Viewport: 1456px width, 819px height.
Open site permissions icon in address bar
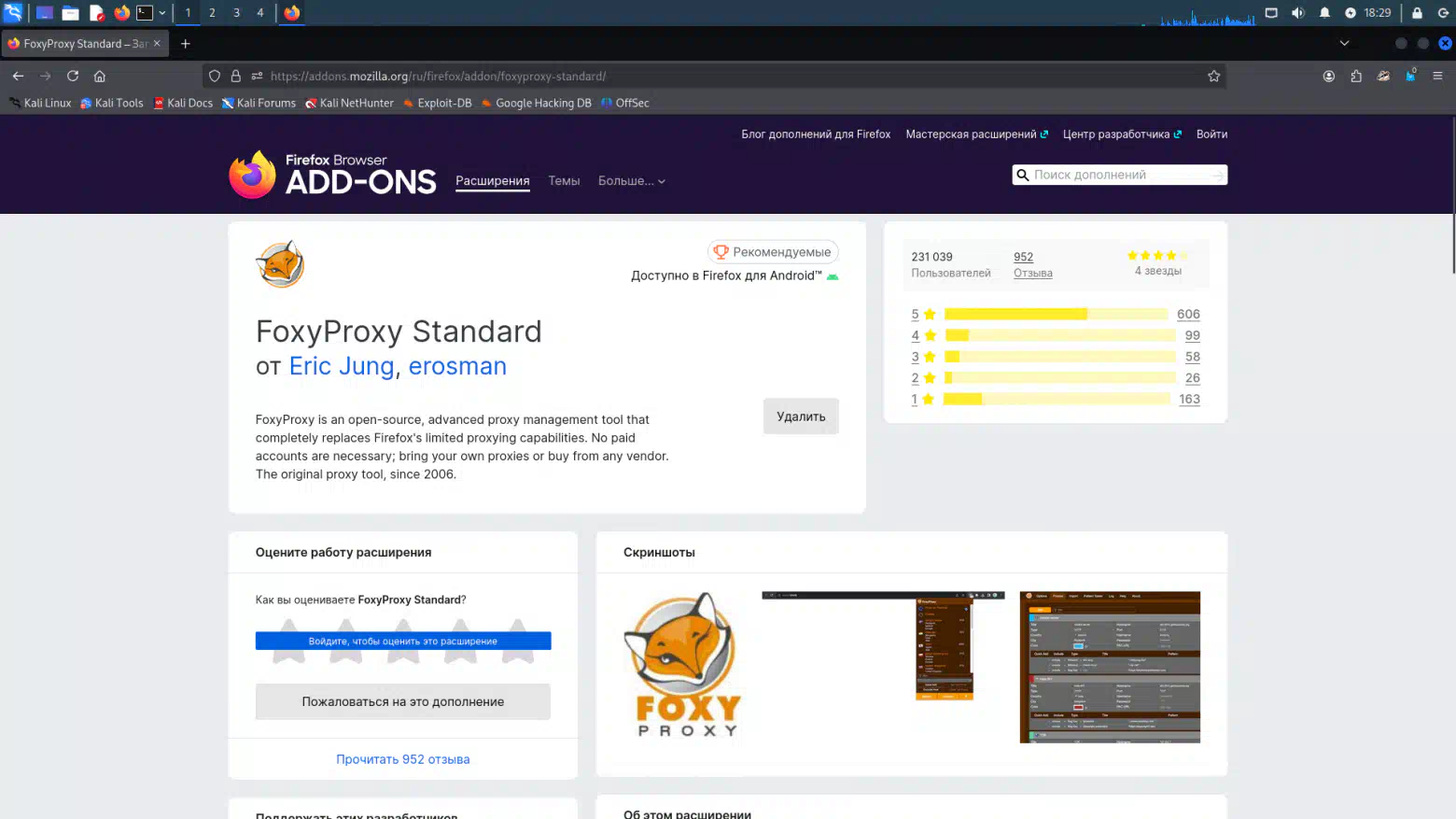pyautogui.click(x=257, y=76)
